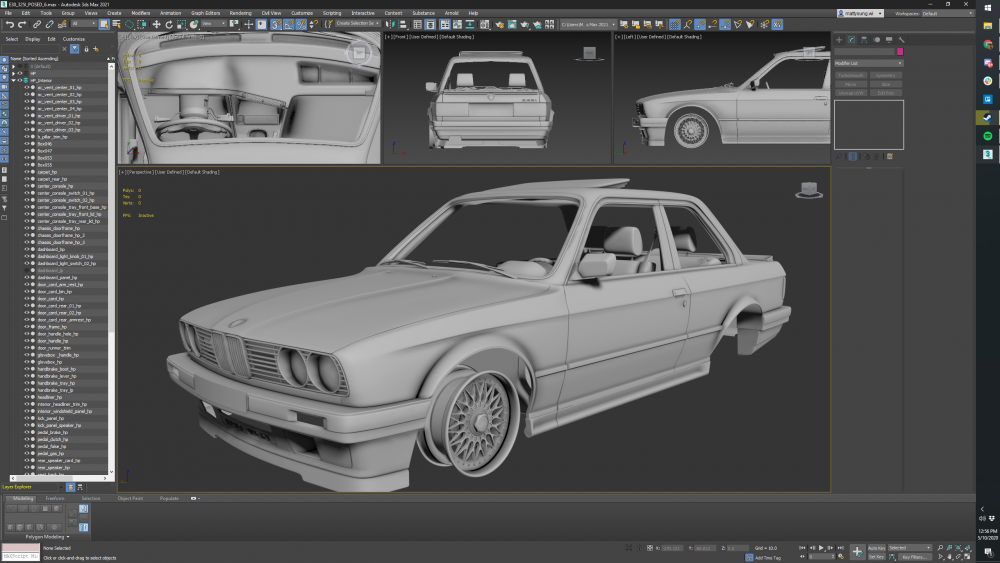Toggle eye icon for pedal_brake_hp
Image resolution: width=1000 pixels, height=563 pixels.
(x=27, y=432)
